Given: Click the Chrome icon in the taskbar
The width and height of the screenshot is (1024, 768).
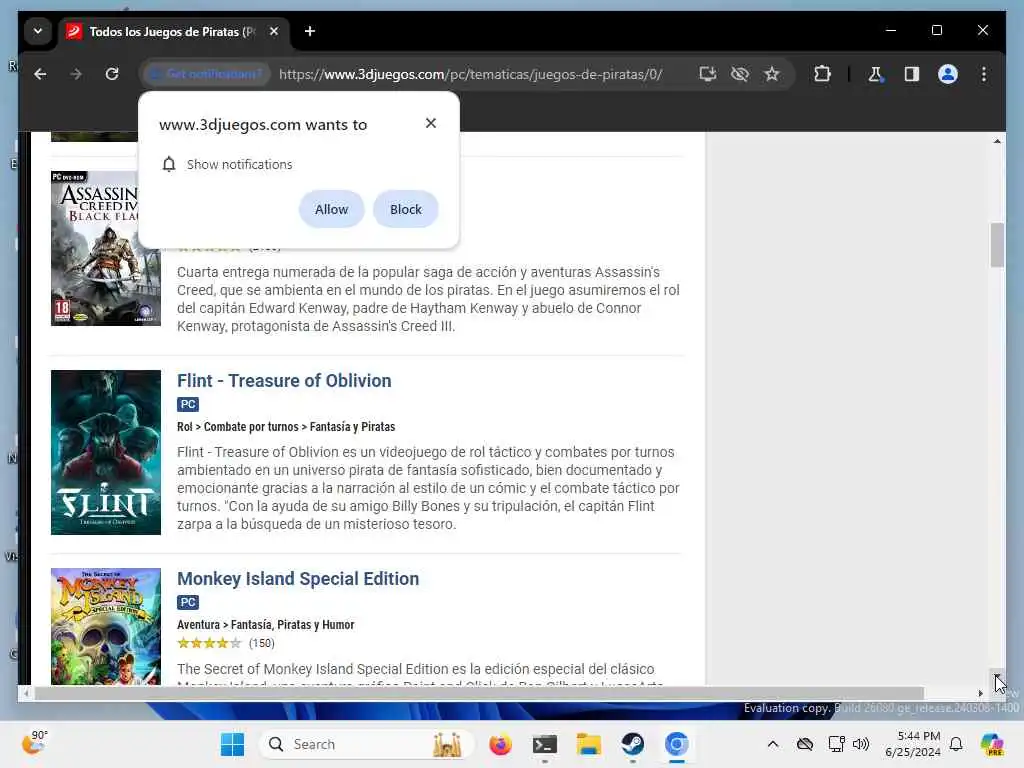Looking at the screenshot, I should point(677,744).
